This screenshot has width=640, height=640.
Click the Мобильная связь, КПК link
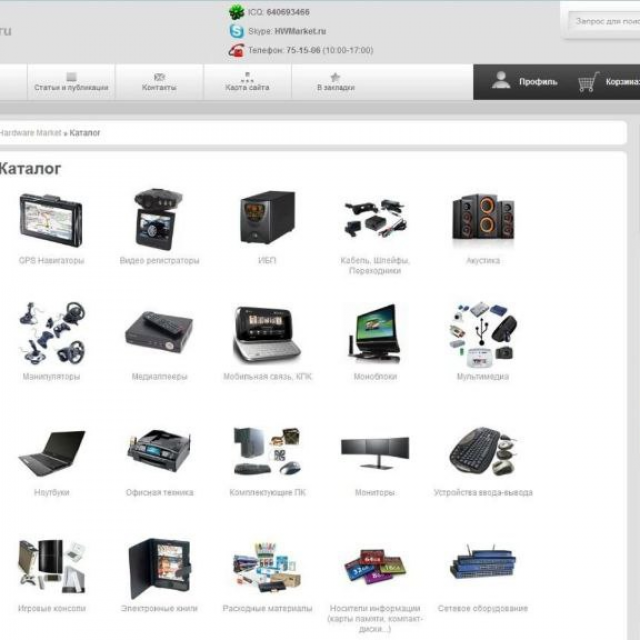267,376
